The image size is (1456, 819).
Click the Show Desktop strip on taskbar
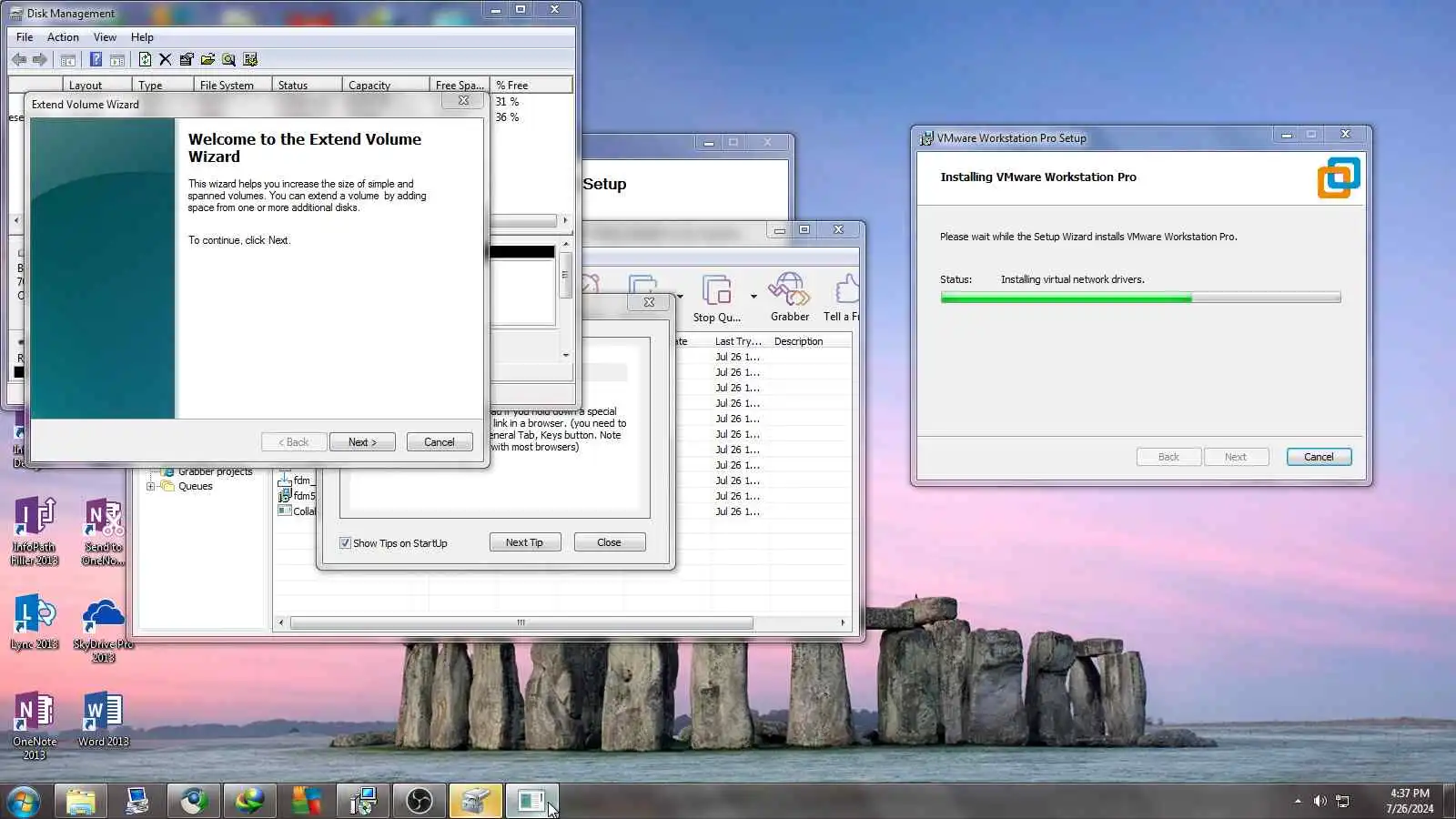(1450, 802)
